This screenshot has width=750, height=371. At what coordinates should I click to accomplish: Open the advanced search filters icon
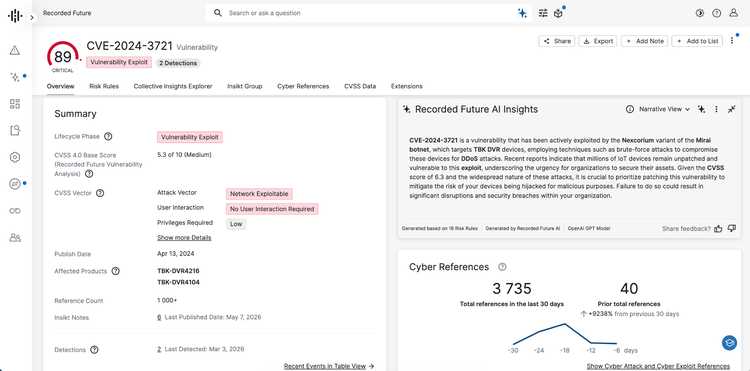(x=543, y=13)
